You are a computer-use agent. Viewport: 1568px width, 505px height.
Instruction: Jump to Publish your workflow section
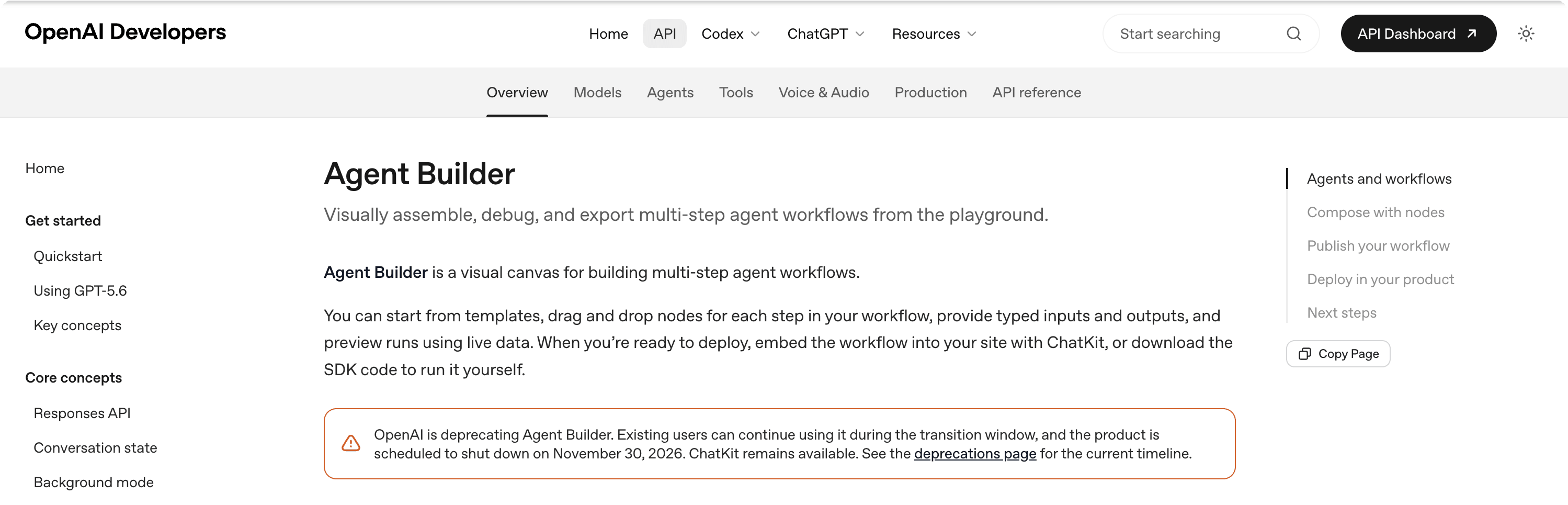pyautogui.click(x=1378, y=246)
